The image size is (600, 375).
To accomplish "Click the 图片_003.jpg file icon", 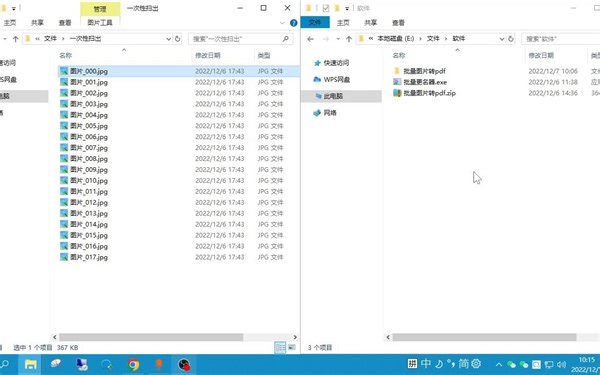I will coord(64,104).
